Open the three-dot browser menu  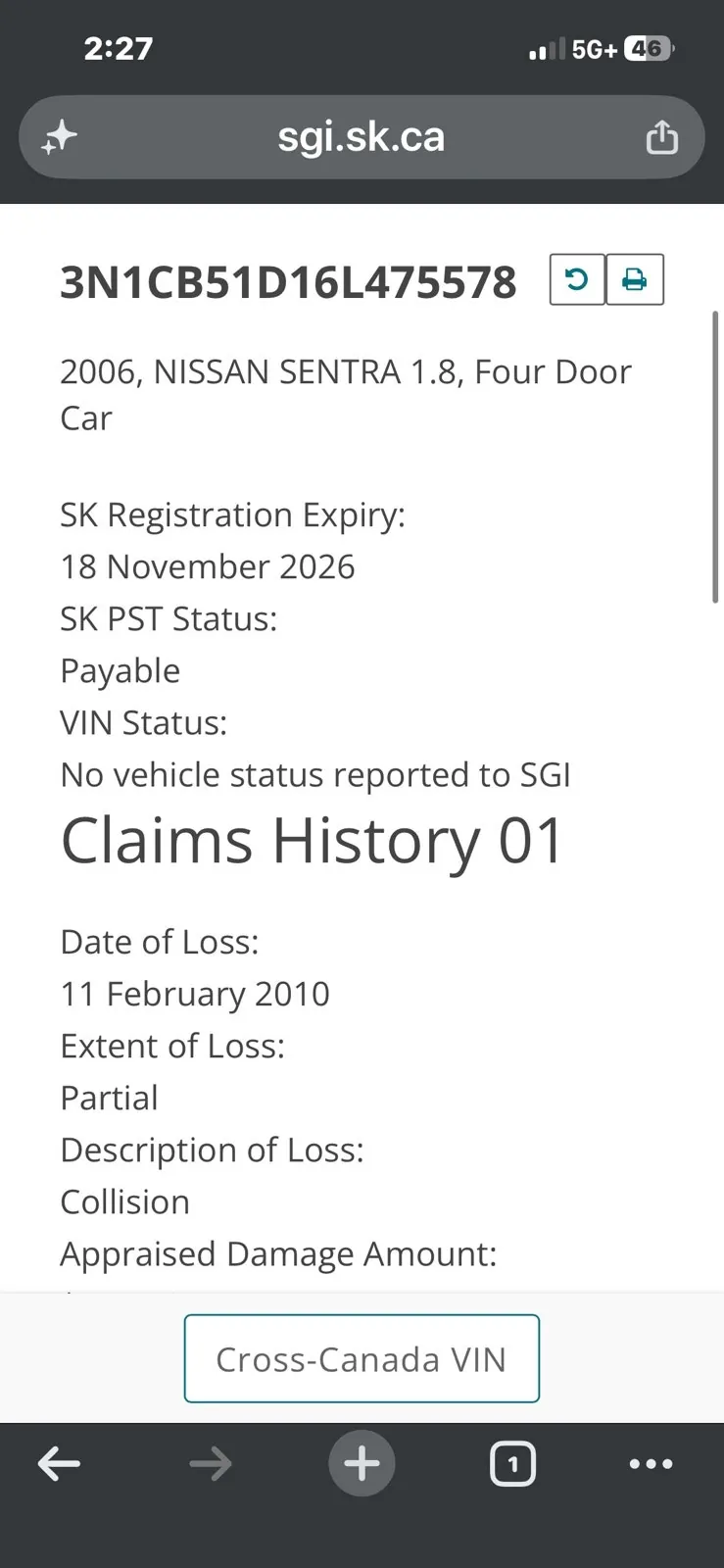pos(651,1464)
